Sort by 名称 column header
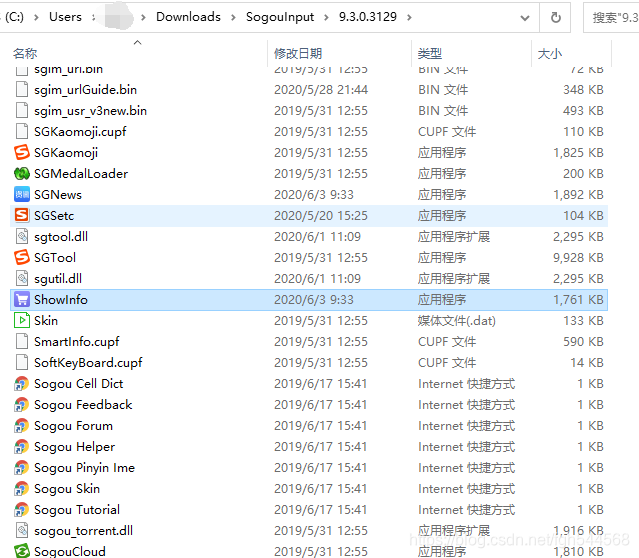This screenshot has width=639, height=558. pyautogui.click(x=24, y=53)
